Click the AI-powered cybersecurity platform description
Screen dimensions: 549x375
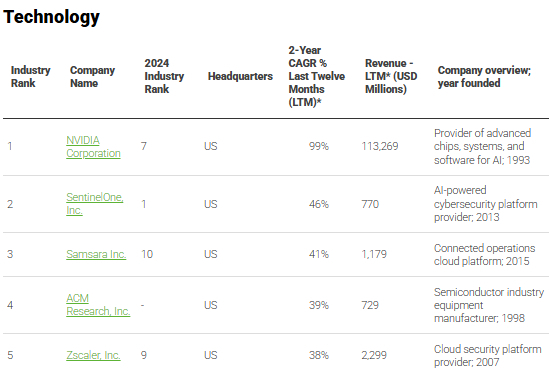click(486, 204)
